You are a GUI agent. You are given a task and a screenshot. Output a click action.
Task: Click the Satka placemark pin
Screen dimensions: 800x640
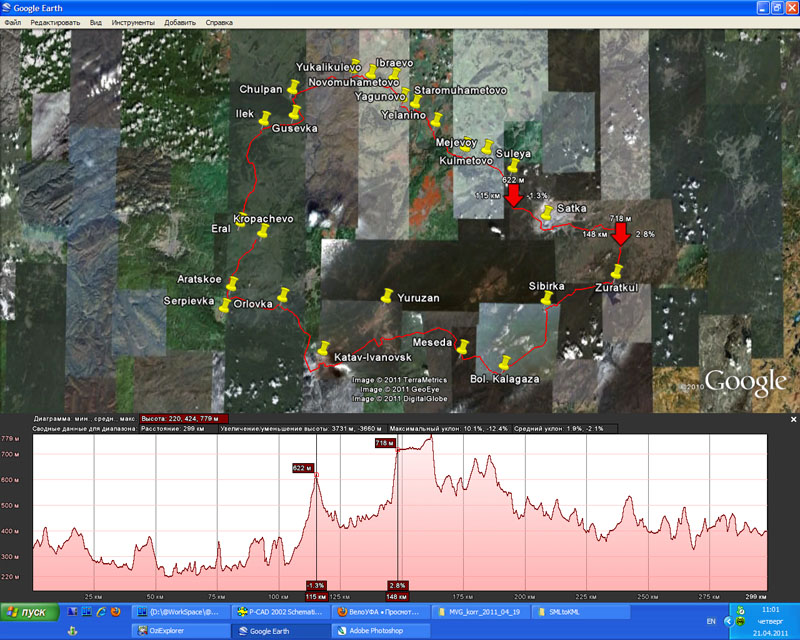(x=547, y=213)
